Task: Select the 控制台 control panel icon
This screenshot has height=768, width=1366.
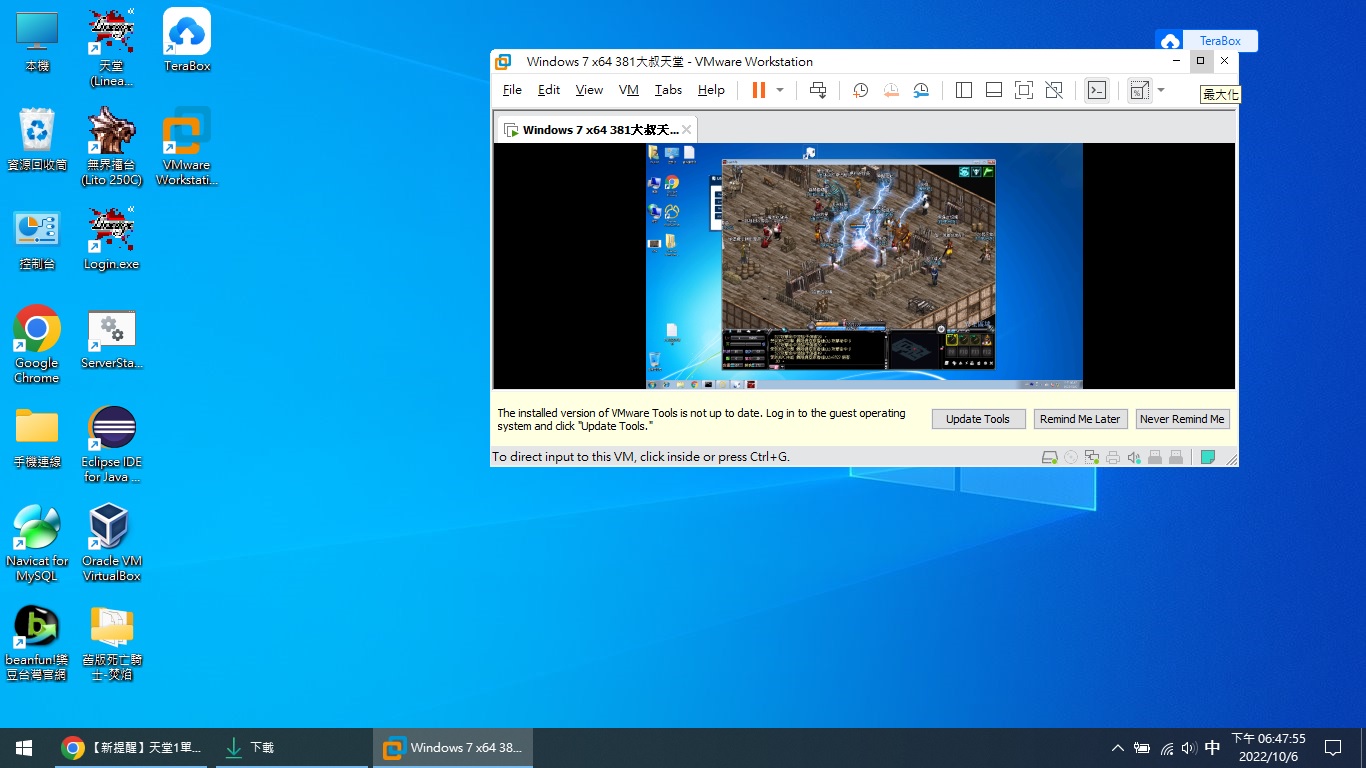Action: coord(37,240)
